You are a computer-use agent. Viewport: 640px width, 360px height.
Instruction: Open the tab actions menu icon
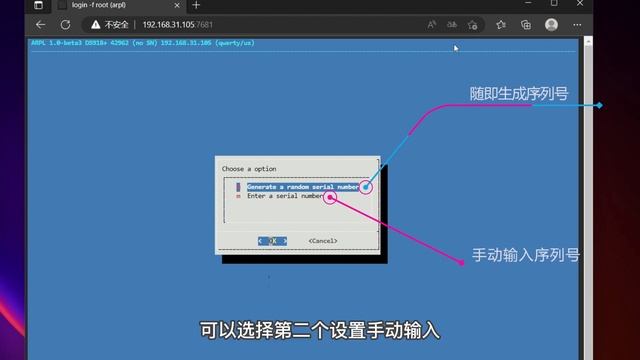[38, 5]
